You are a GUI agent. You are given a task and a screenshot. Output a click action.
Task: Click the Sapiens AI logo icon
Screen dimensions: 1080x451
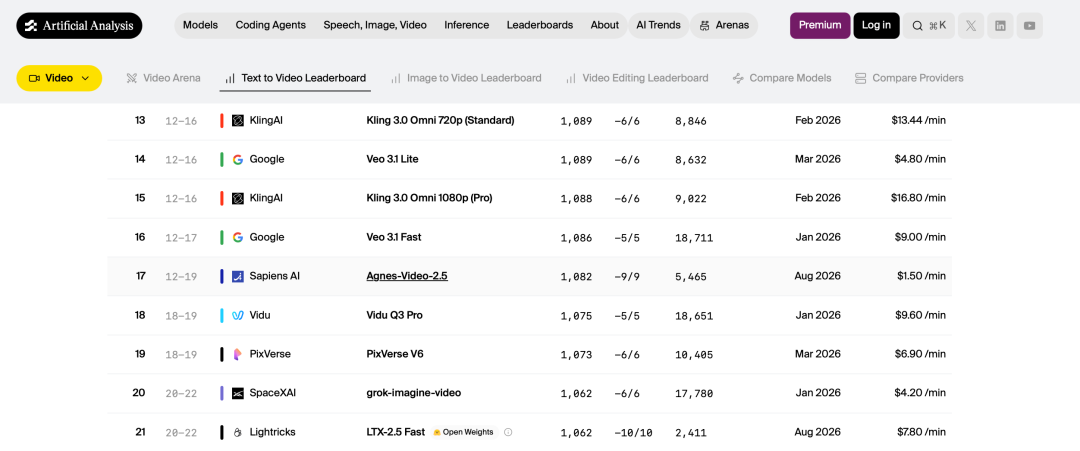(x=238, y=276)
